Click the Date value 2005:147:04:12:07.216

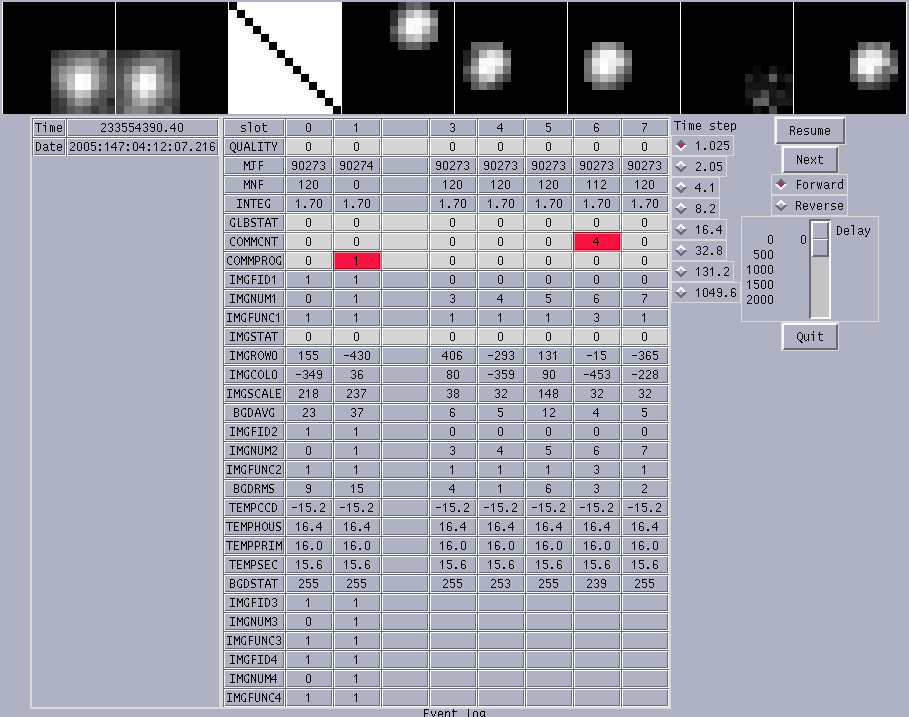point(142,147)
